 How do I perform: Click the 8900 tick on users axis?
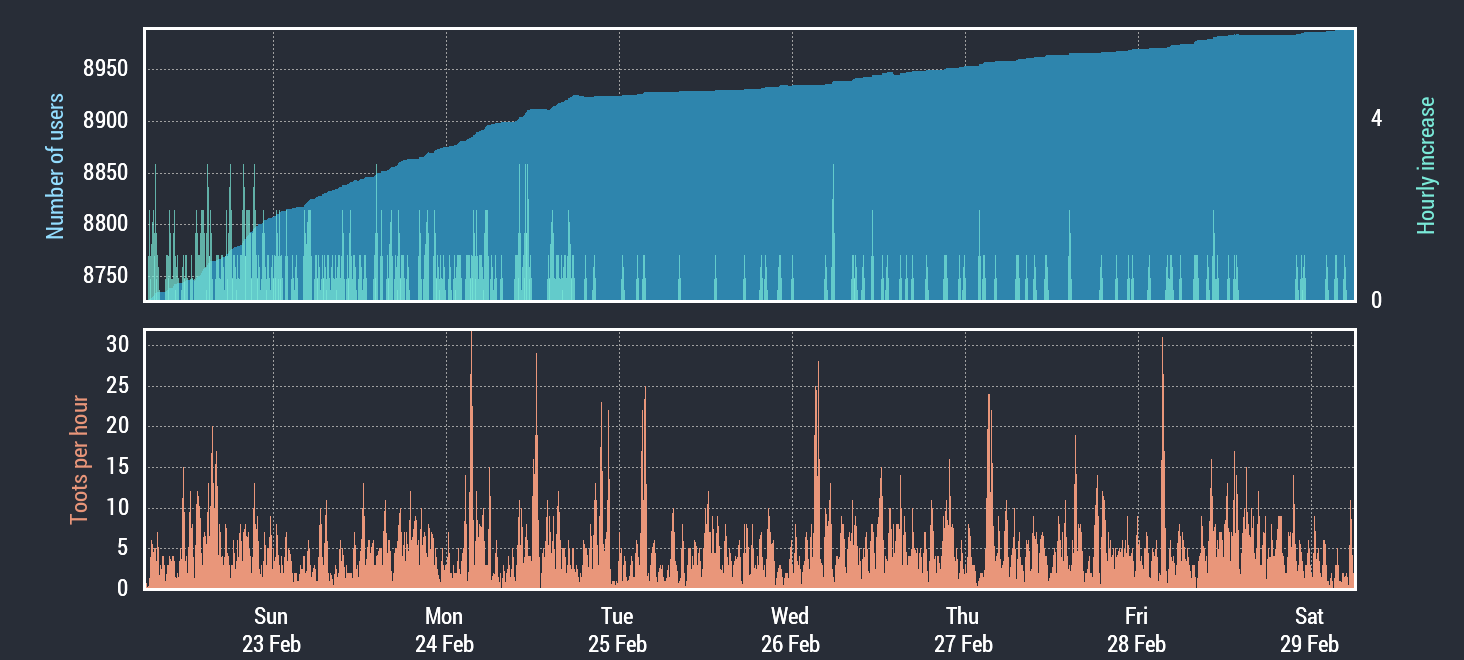point(104,121)
